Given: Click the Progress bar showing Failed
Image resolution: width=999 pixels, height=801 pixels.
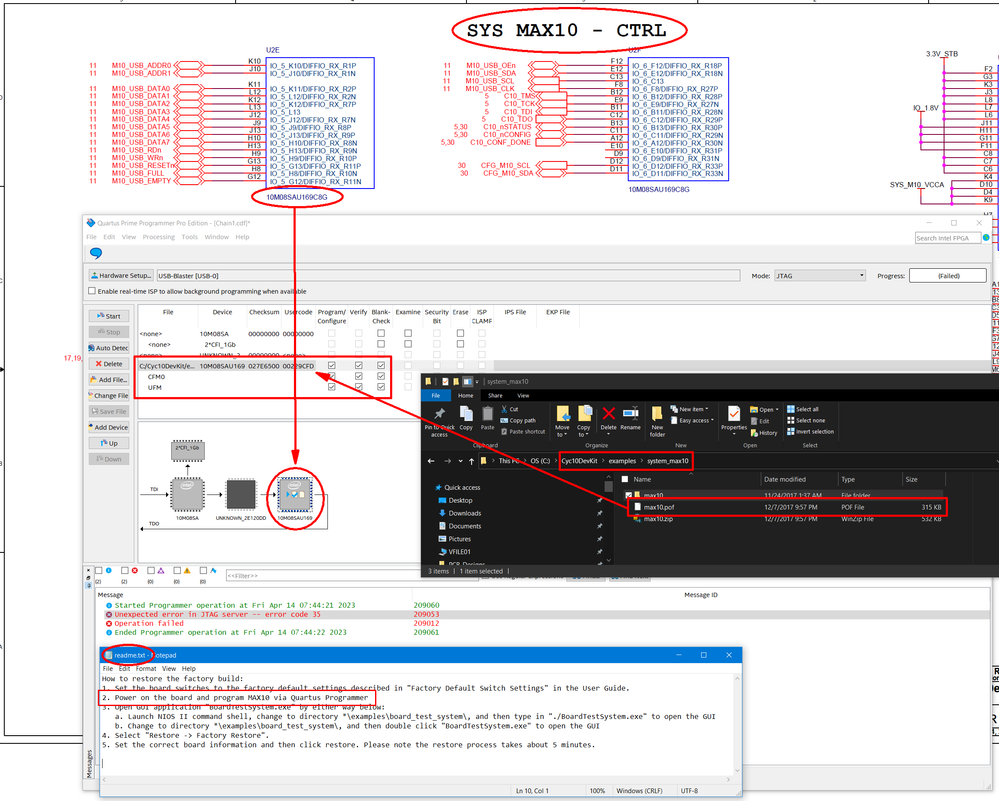Looking at the screenshot, I should click(x=947, y=276).
